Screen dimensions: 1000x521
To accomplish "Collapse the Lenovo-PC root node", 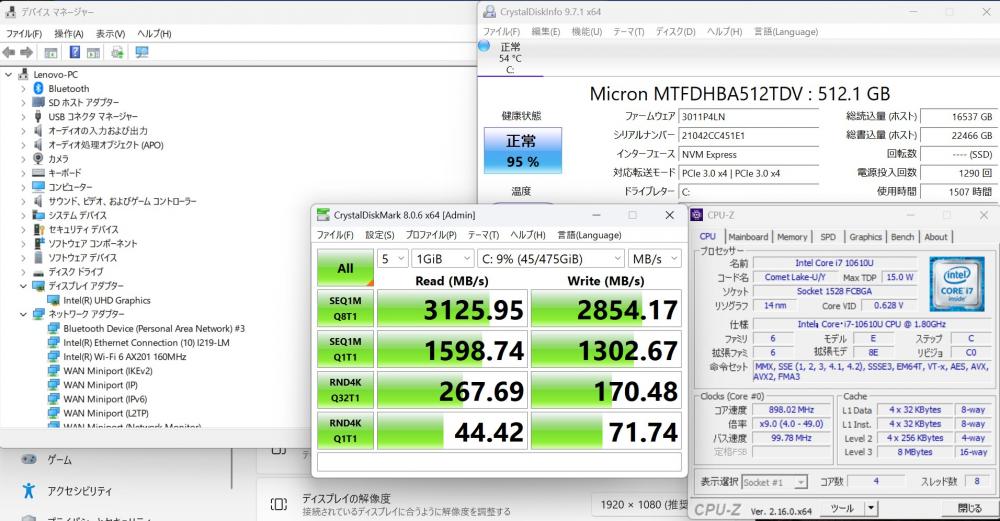I will (x=8, y=75).
